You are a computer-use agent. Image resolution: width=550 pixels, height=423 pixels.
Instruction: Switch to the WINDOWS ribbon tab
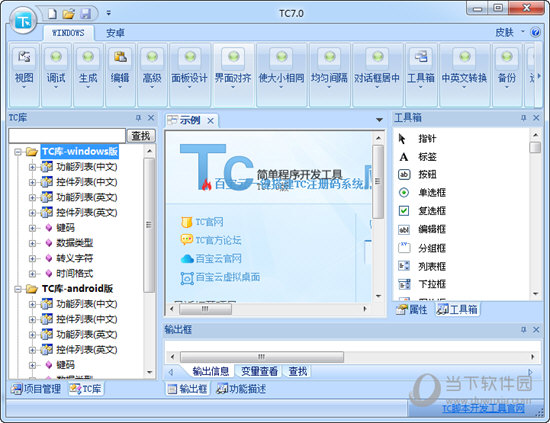coord(68,33)
